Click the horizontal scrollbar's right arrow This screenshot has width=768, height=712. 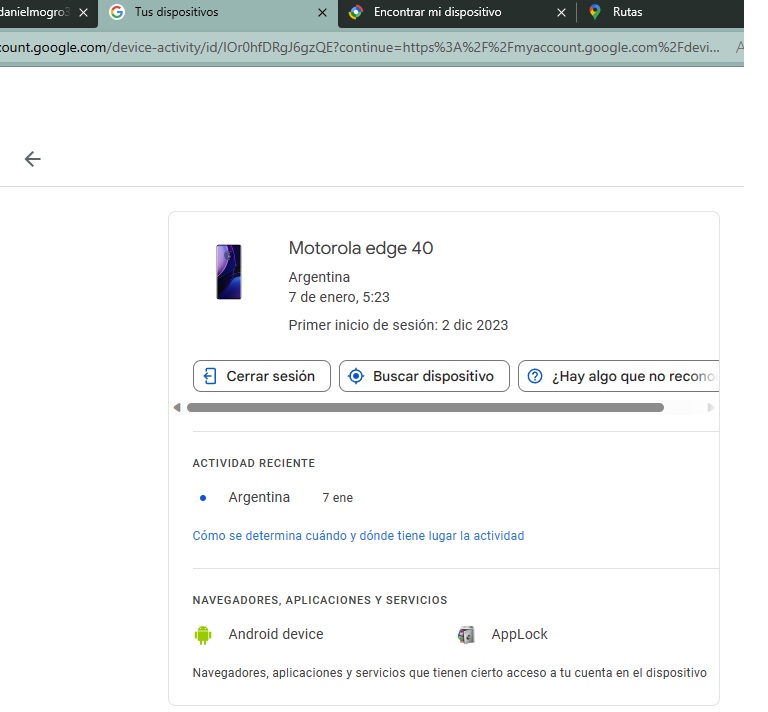tap(710, 407)
